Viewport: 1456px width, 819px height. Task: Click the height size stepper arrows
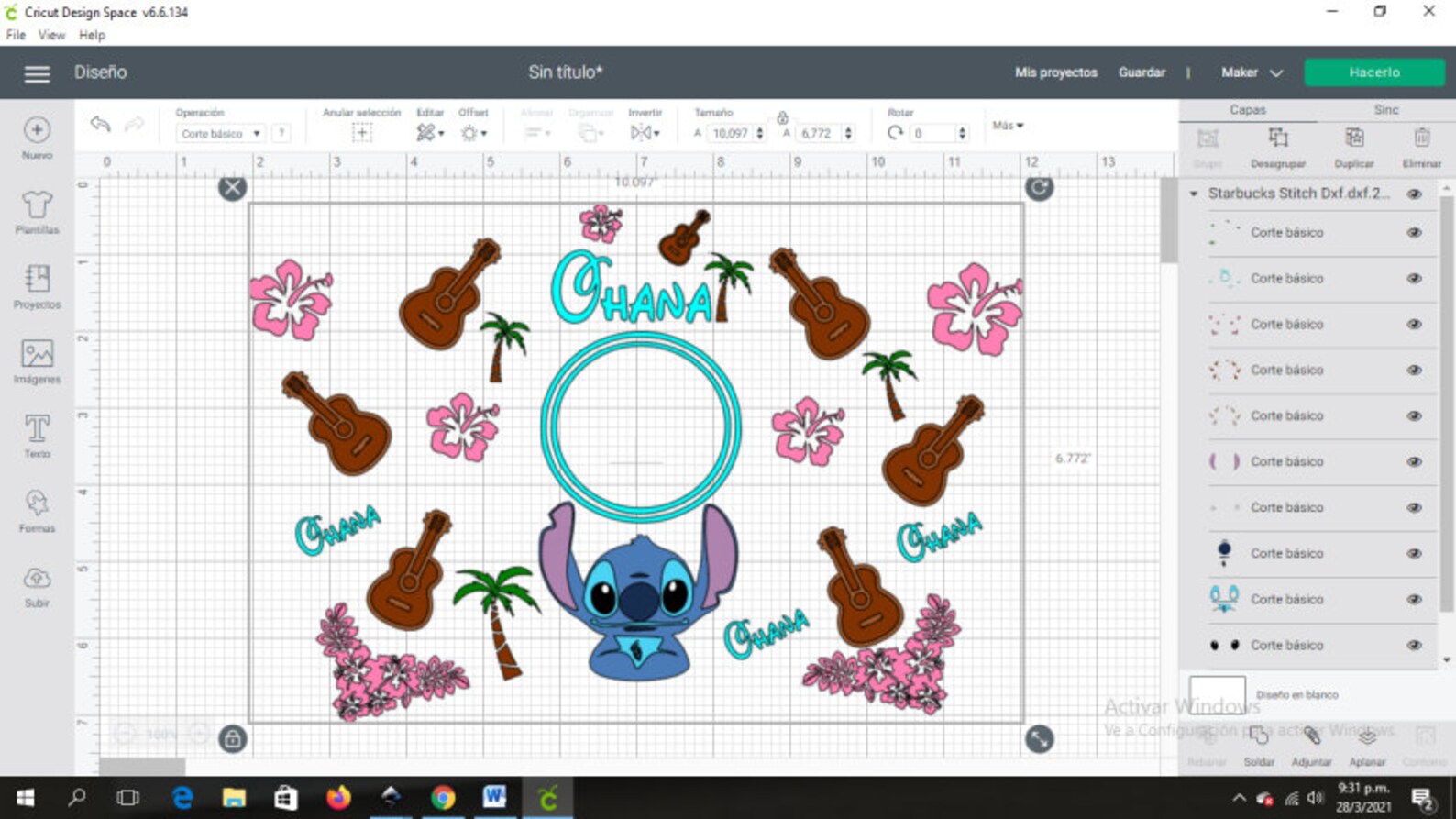pos(848,134)
